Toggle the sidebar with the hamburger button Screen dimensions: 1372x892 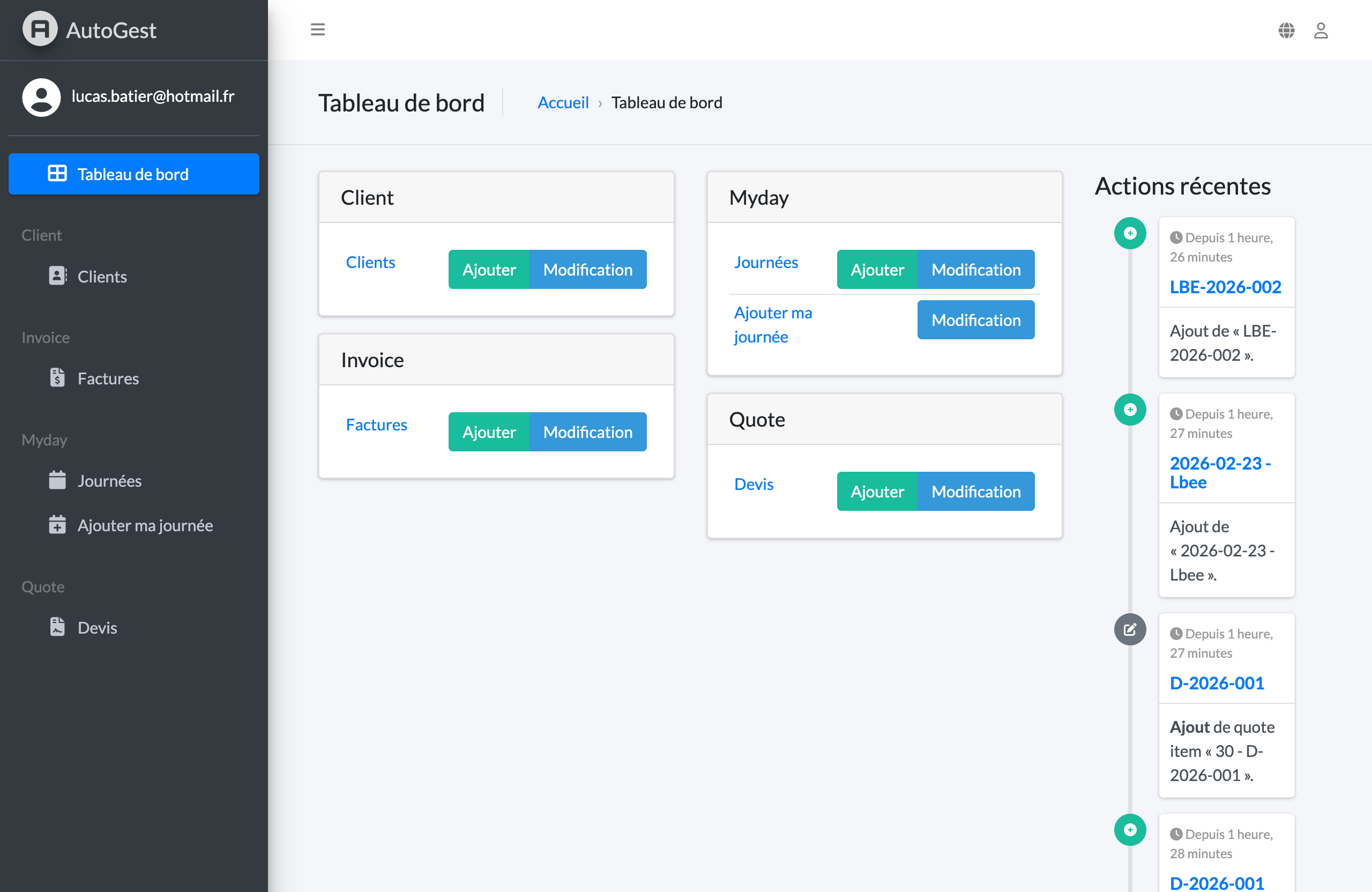pyautogui.click(x=318, y=29)
